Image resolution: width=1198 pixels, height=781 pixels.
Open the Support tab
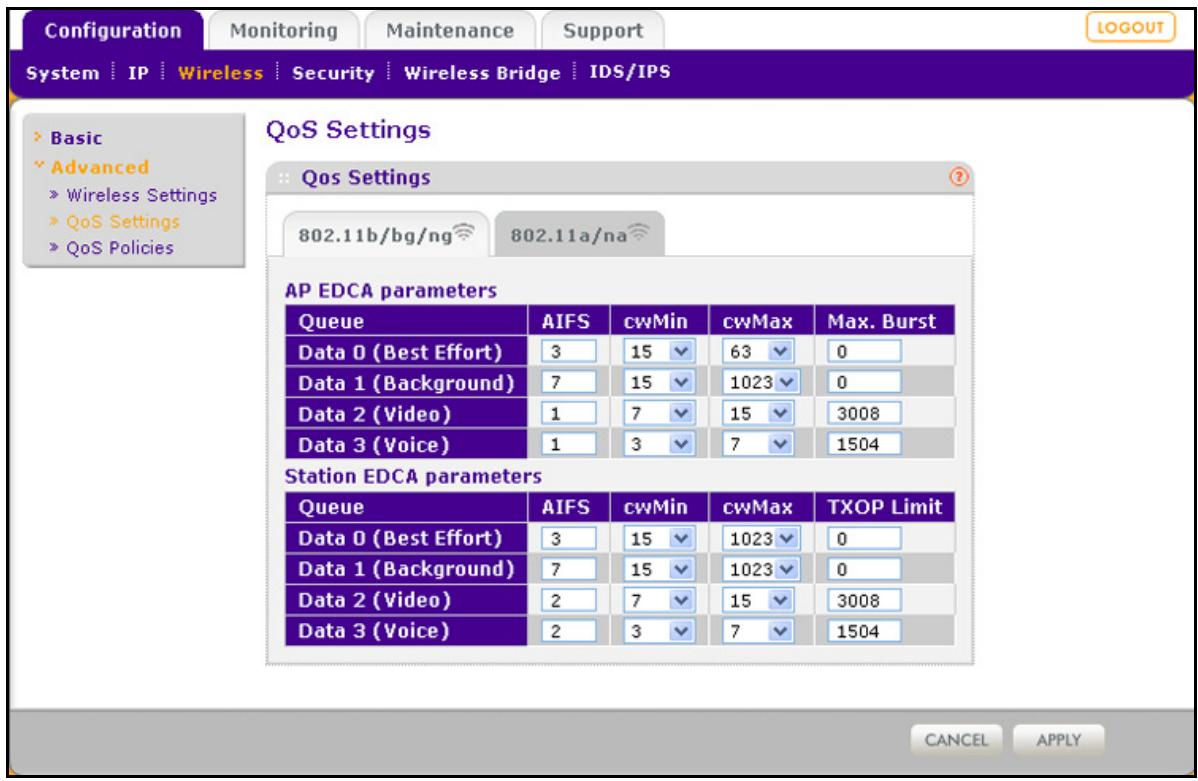click(x=603, y=31)
